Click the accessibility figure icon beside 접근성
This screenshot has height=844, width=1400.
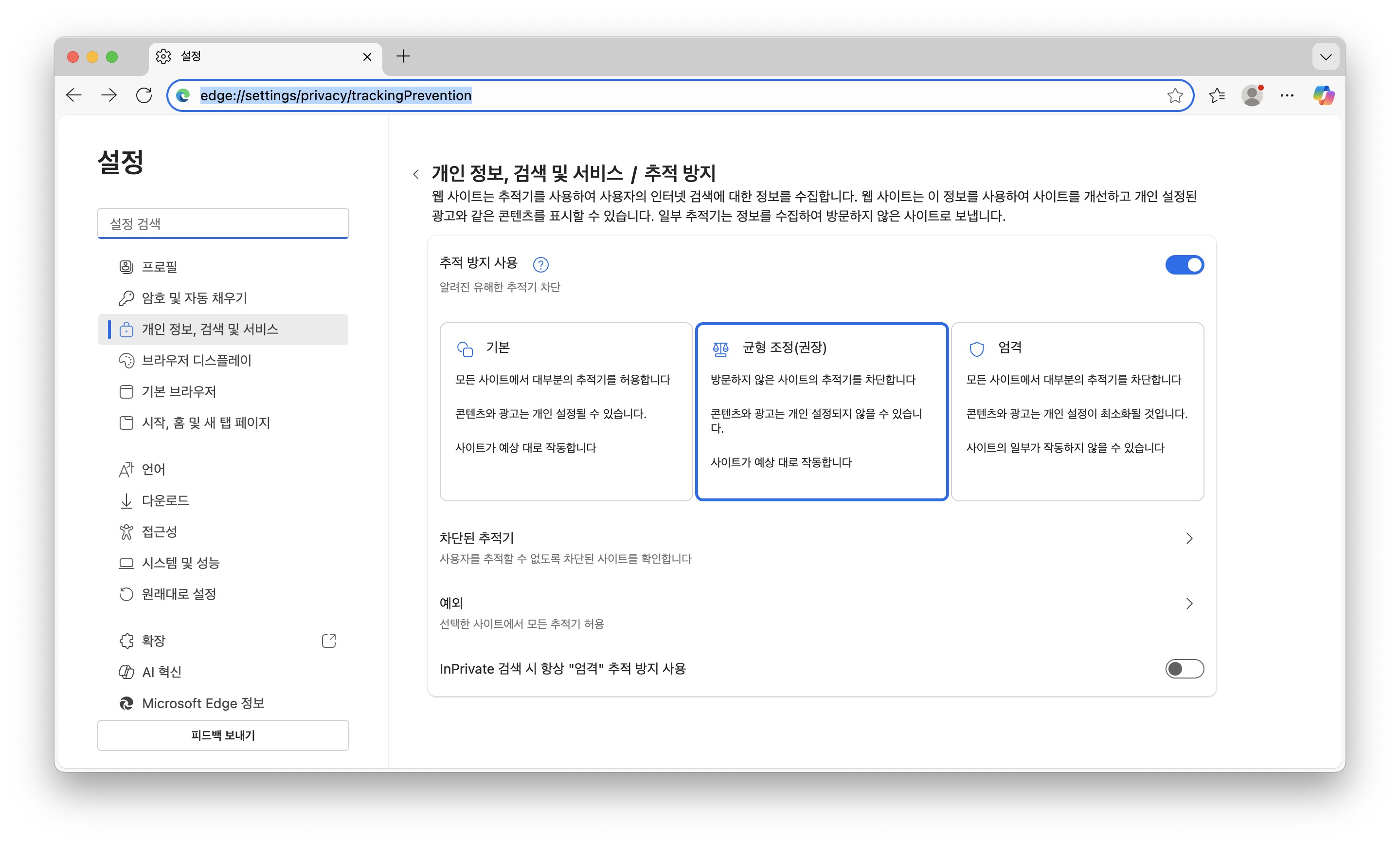tap(126, 532)
